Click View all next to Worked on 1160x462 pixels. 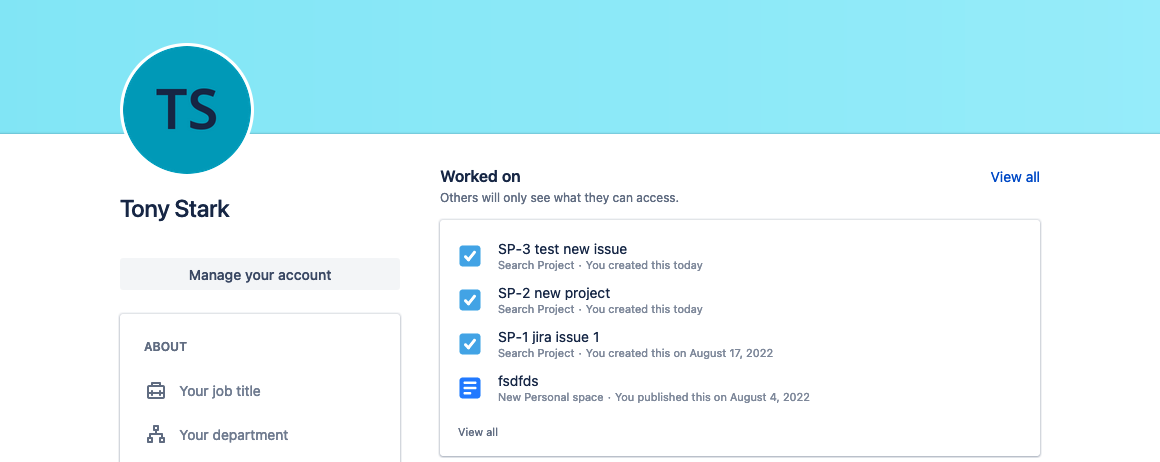coord(1015,177)
